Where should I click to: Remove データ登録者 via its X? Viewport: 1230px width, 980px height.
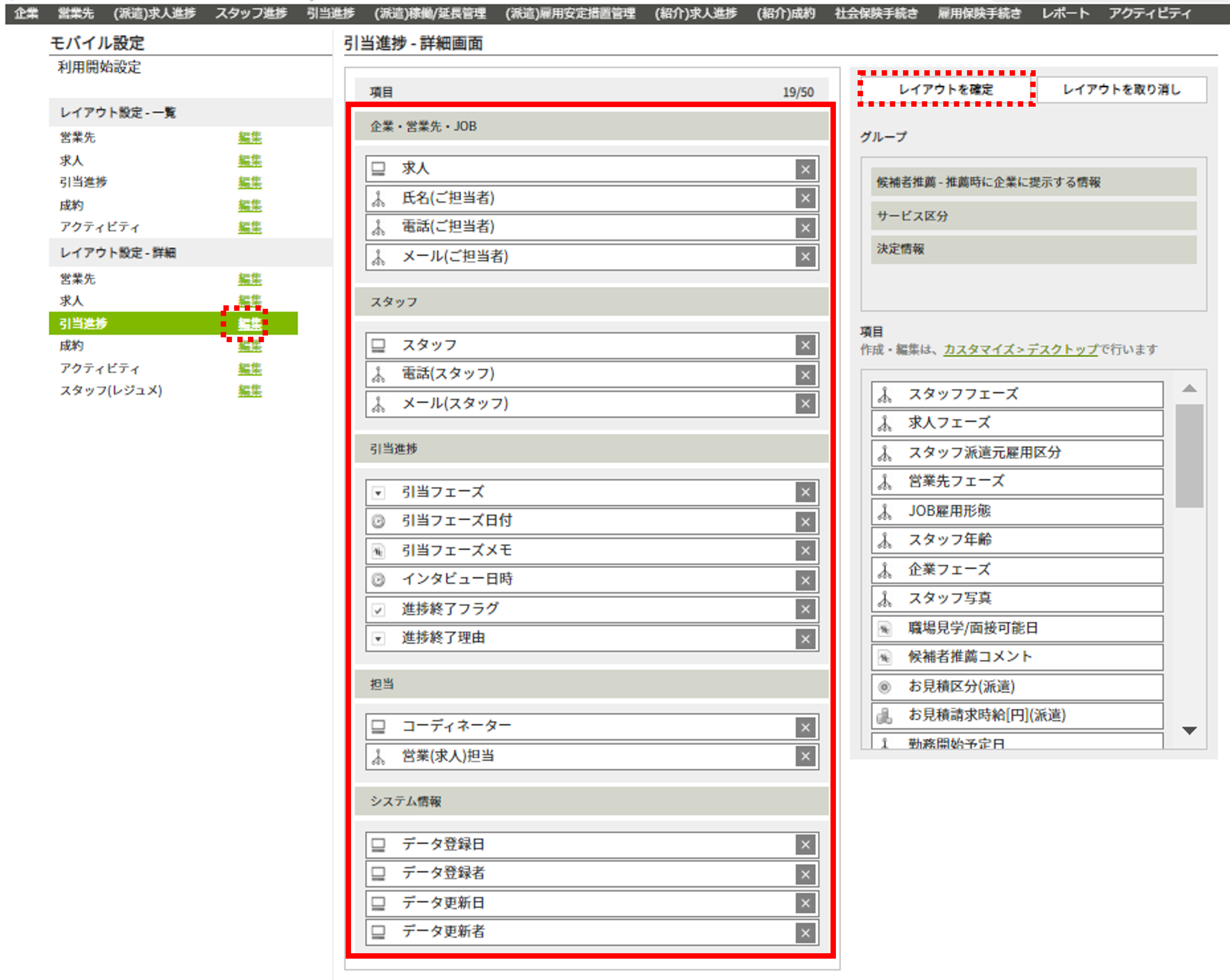click(805, 874)
